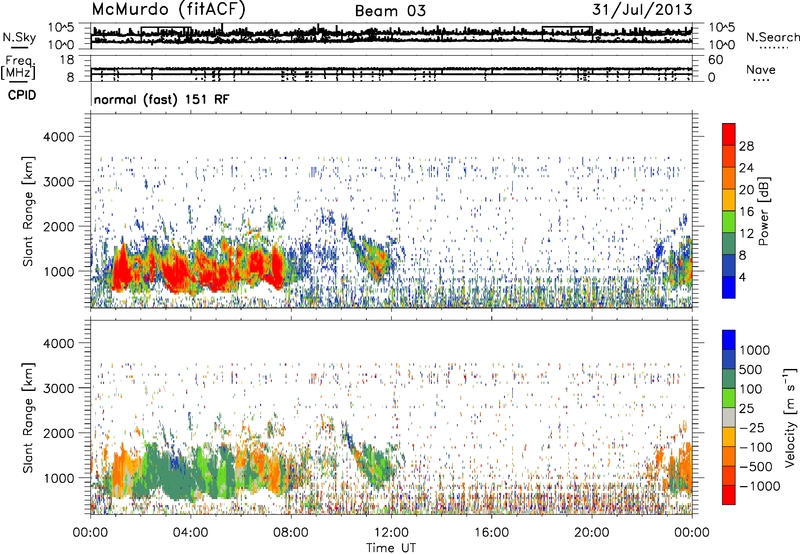Click the slanted echo streak near 11:00 in power panel
Image resolution: width=800 pixels, height=554 pixels.
tap(370, 253)
